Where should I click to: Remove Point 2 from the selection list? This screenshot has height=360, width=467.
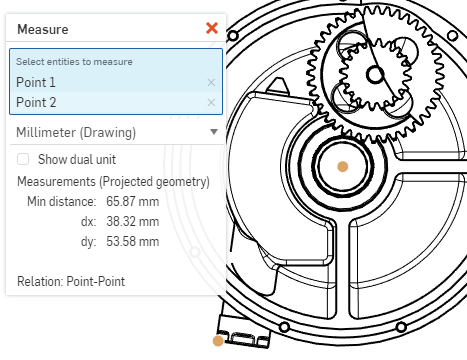pyautogui.click(x=211, y=102)
